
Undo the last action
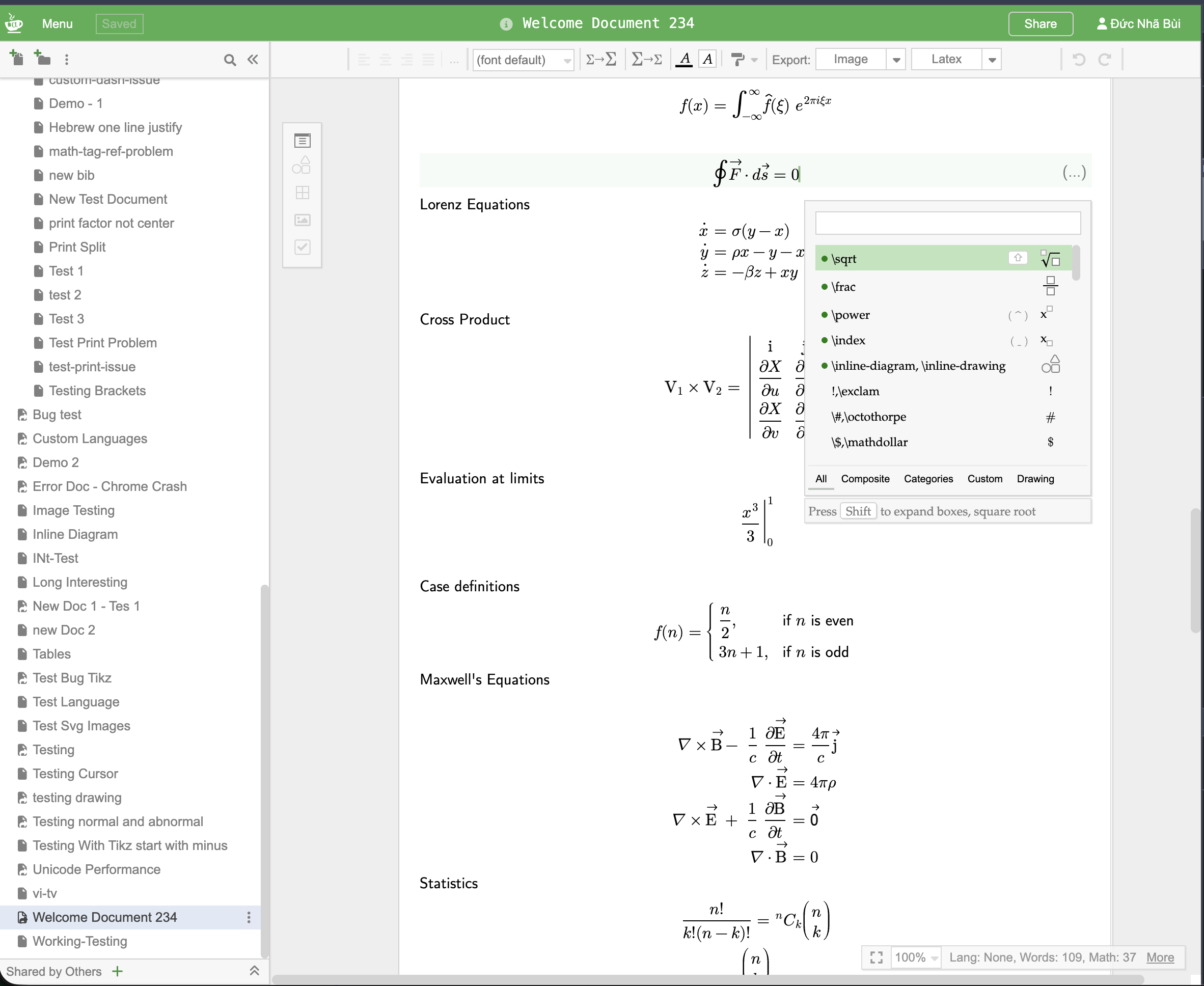click(1079, 59)
